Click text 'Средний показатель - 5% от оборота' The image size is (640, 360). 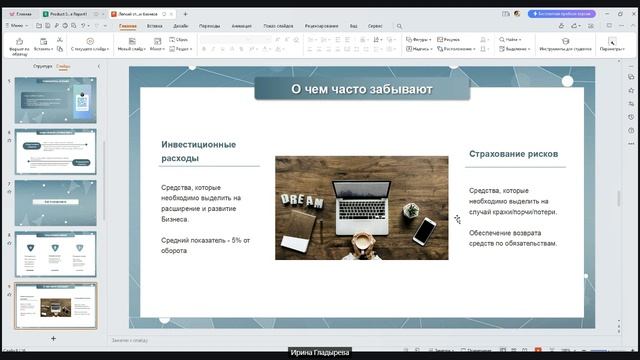[205, 245]
